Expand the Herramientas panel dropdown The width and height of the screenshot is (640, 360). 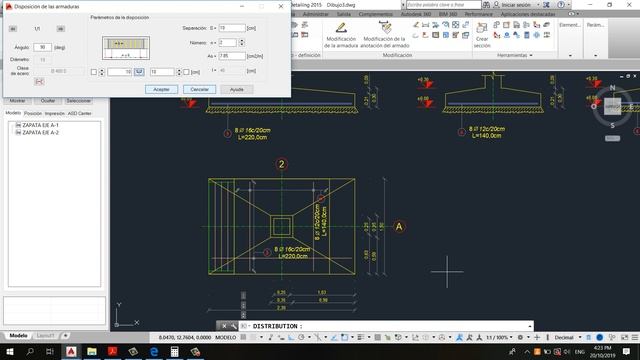click(514, 55)
